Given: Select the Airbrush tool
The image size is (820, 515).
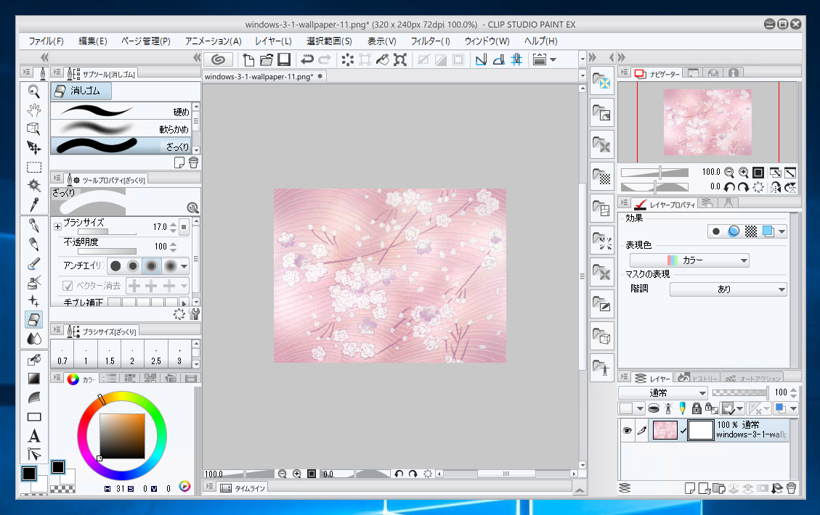Looking at the screenshot, I should click(34, 282).
